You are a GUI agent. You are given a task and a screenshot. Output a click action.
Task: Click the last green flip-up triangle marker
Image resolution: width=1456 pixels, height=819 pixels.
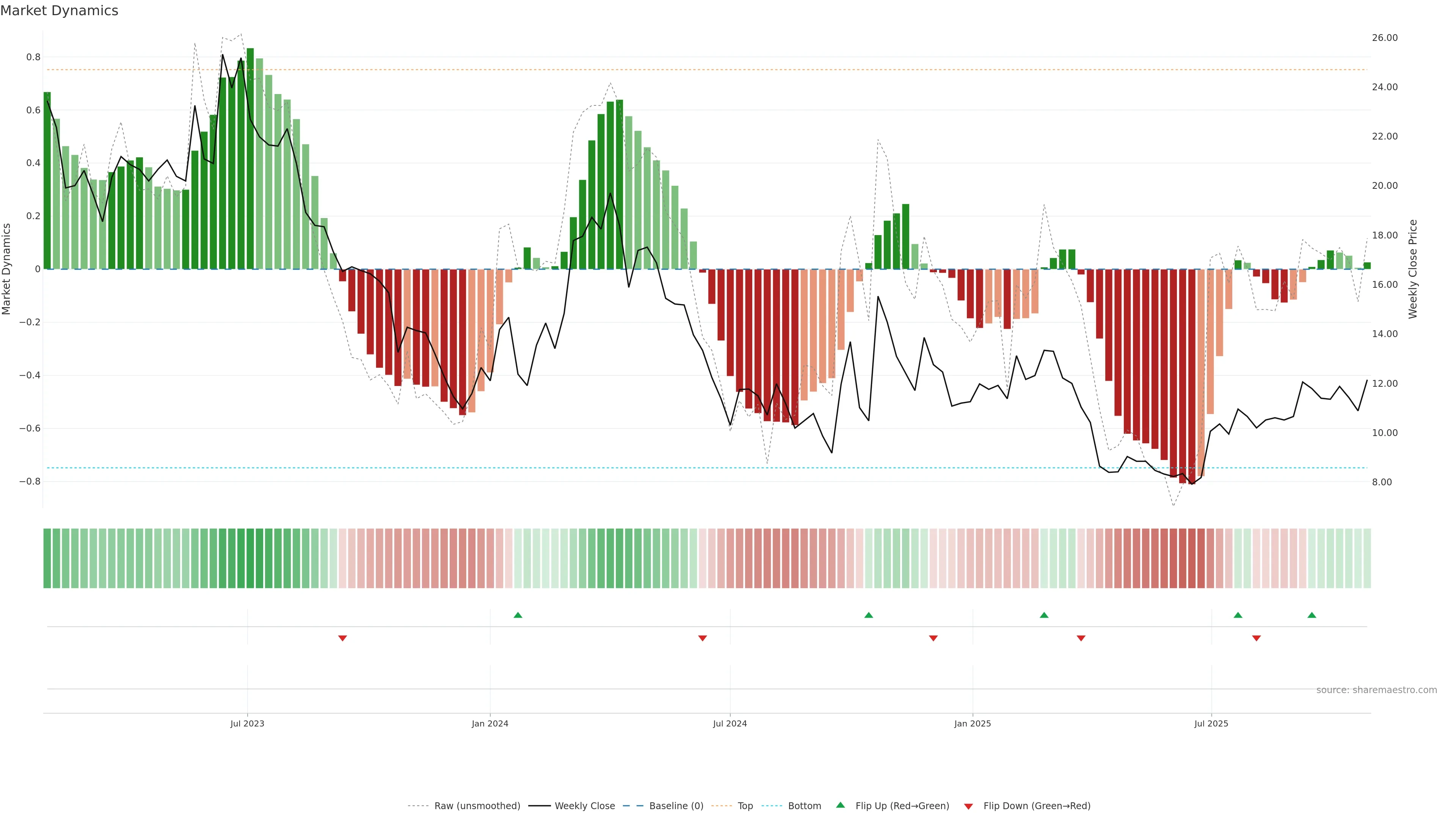1311,615
